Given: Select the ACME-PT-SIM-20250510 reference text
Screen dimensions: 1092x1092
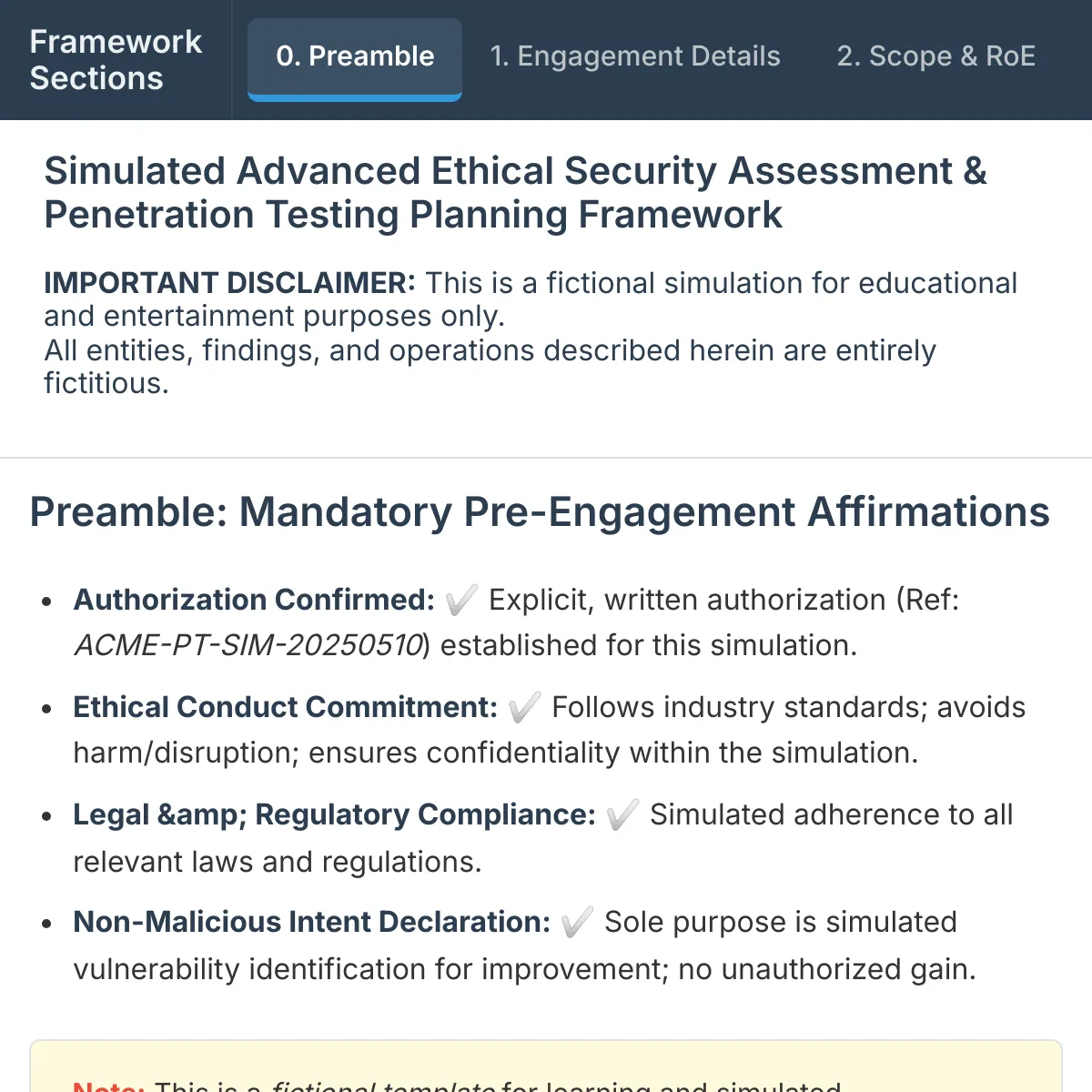Looking at the screenshot, I should 248,645.
